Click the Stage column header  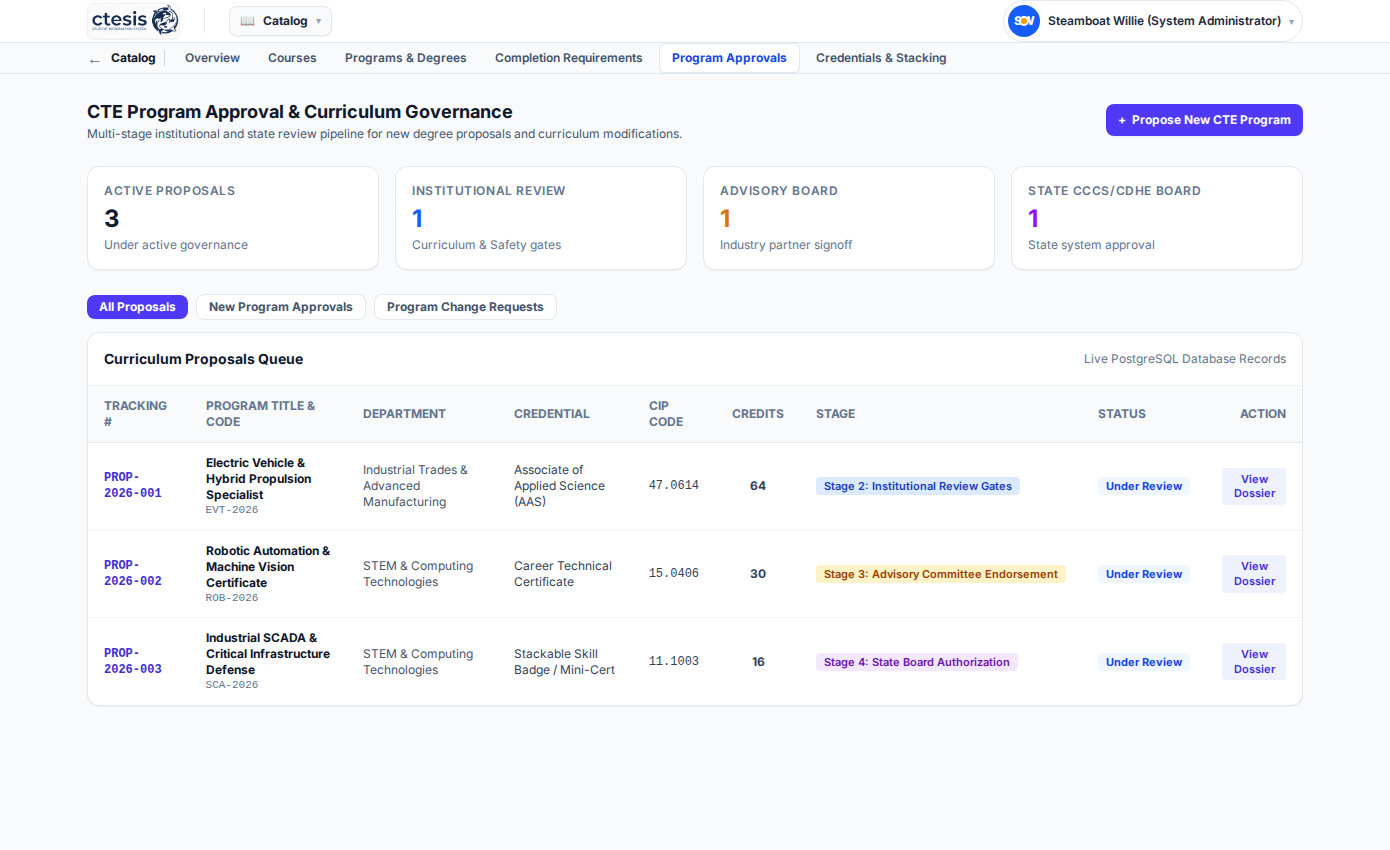836,414
